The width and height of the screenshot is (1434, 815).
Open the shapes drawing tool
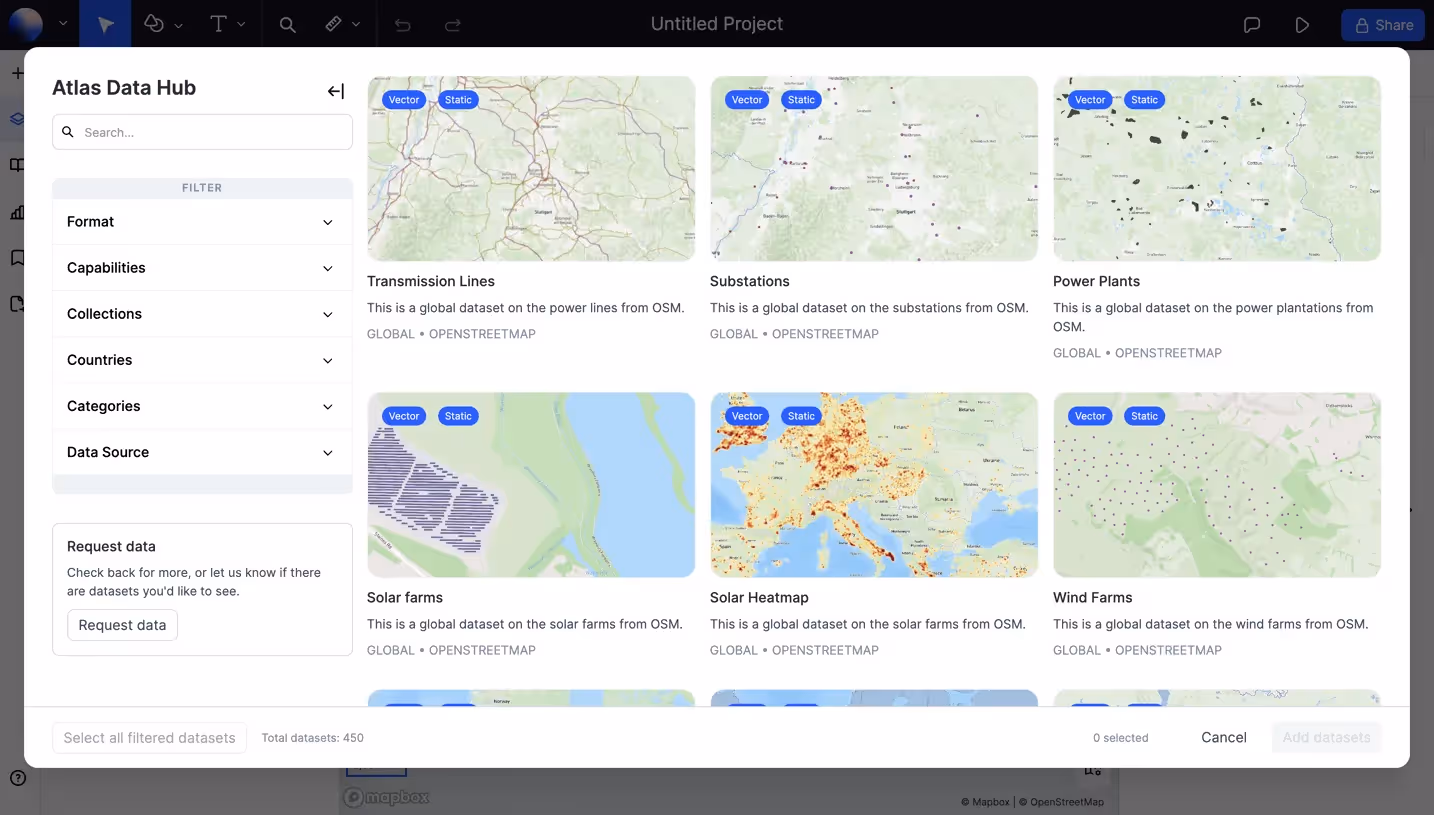coord(155,24)
